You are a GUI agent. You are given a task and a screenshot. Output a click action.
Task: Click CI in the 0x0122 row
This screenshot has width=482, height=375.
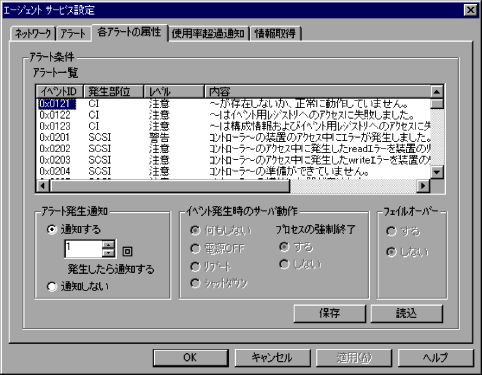94,115
